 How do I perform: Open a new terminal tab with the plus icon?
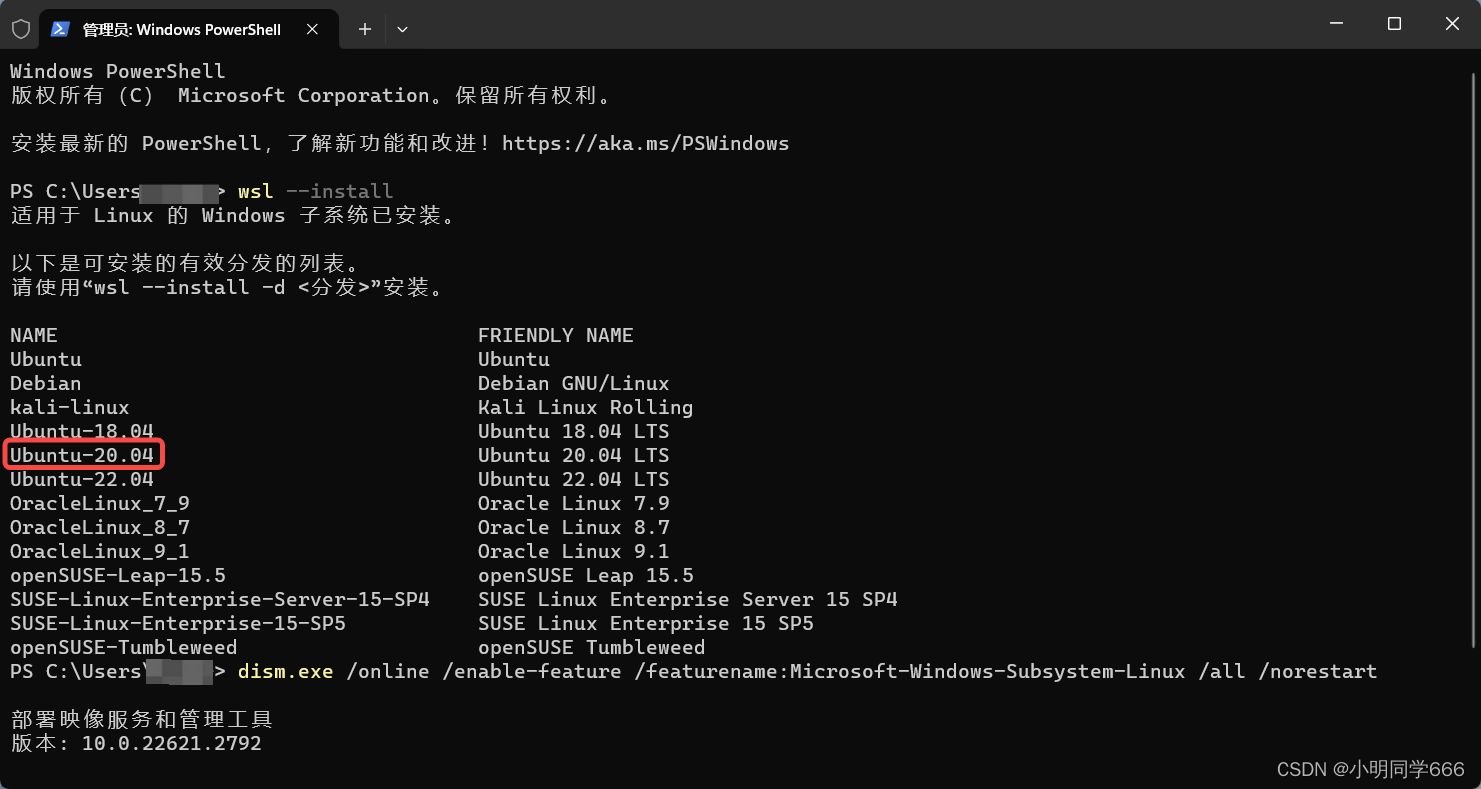364,29
